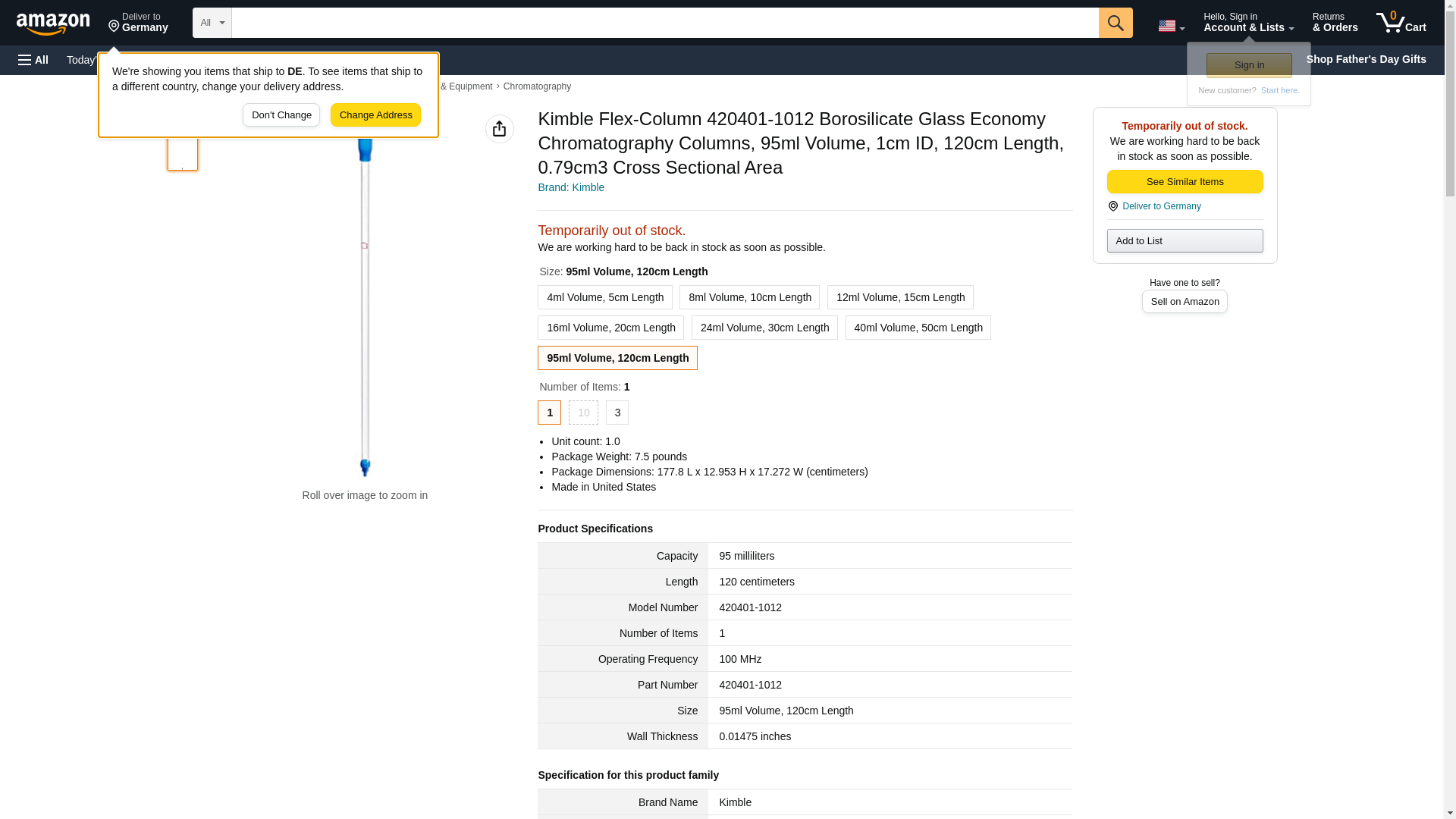This screenshot has height=819, width=1456.
Task: Click the See Similar Items button
Action: point(1184,182)
